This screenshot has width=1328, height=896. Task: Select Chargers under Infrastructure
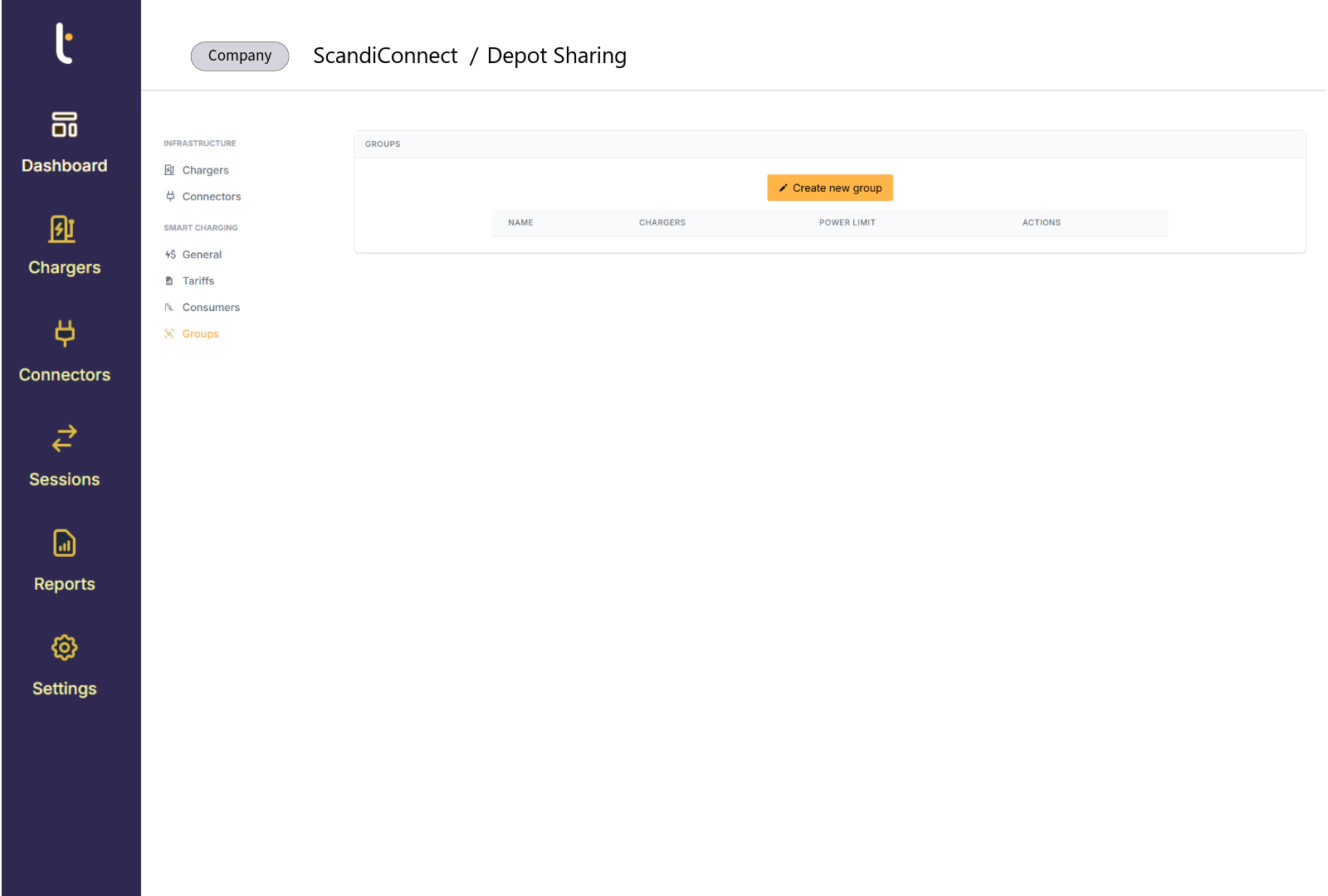pyautogui.click(x=205, y=170)
